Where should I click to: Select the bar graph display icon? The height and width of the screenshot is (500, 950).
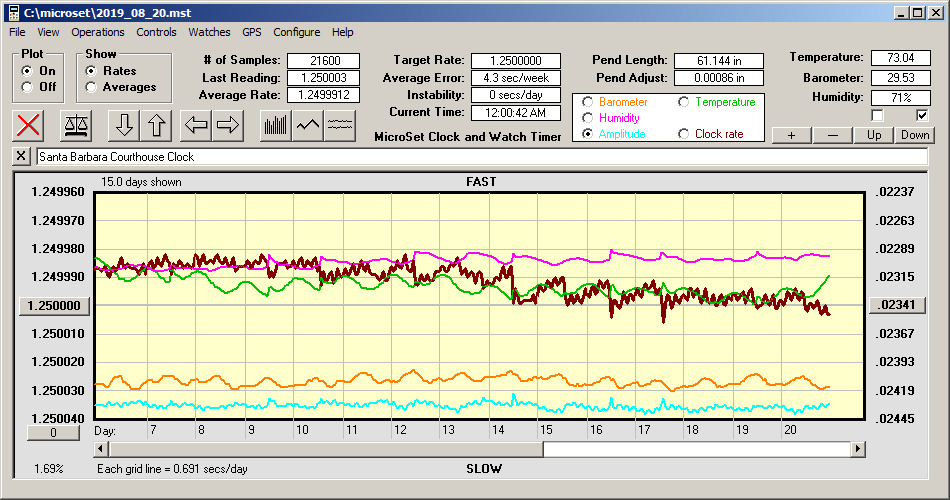click(x=276, y=125)
